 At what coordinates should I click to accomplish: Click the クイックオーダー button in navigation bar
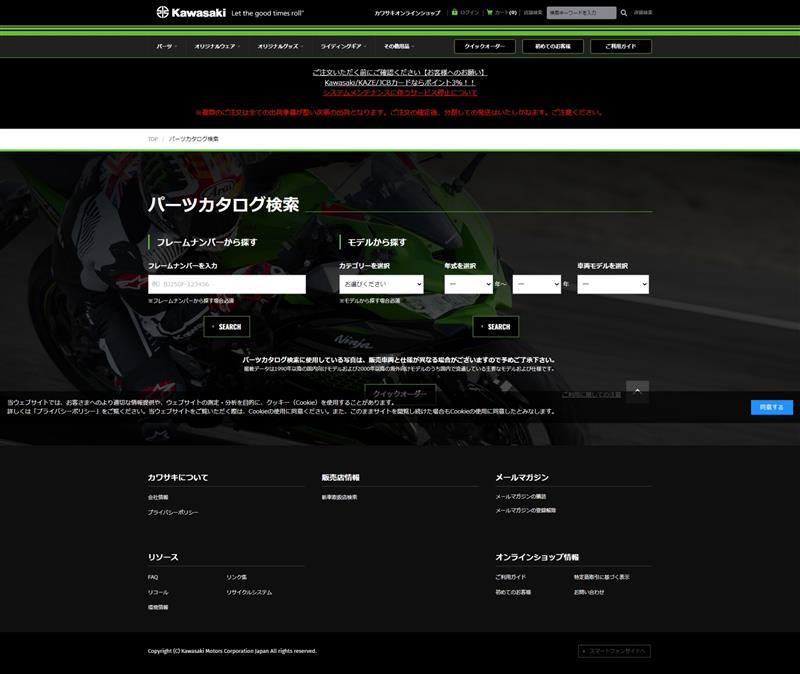click(x=485, y=46)
